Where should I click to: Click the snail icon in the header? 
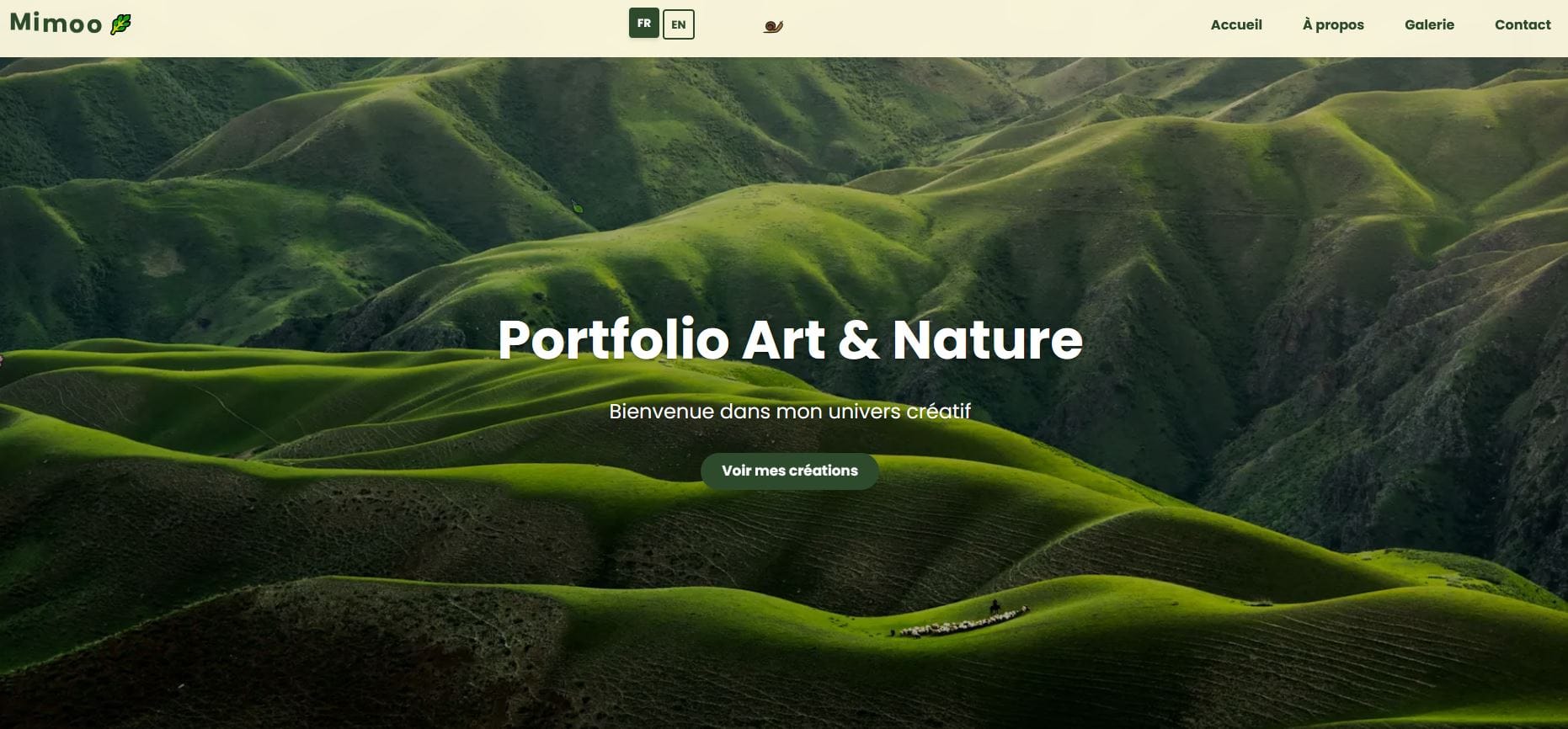pyautogui.click(x=773, y=27)
